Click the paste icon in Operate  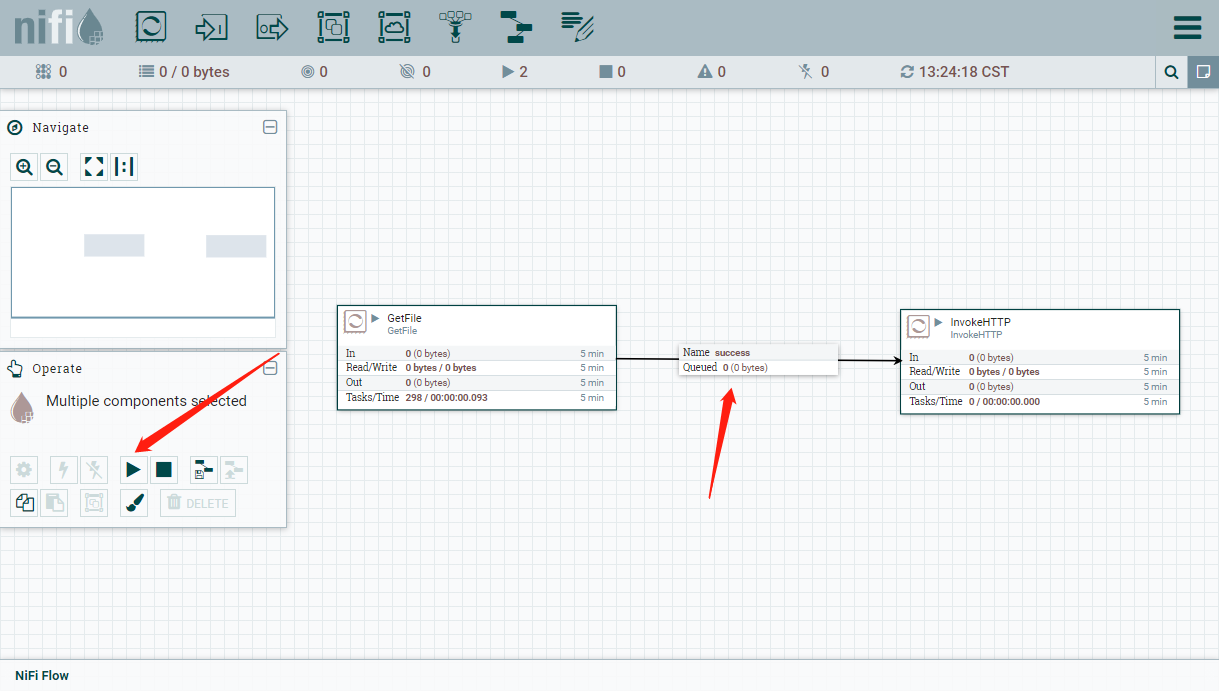[54, 503]
